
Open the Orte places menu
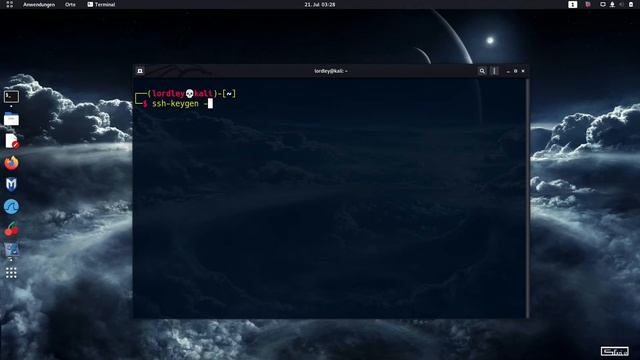pos(70,4)
